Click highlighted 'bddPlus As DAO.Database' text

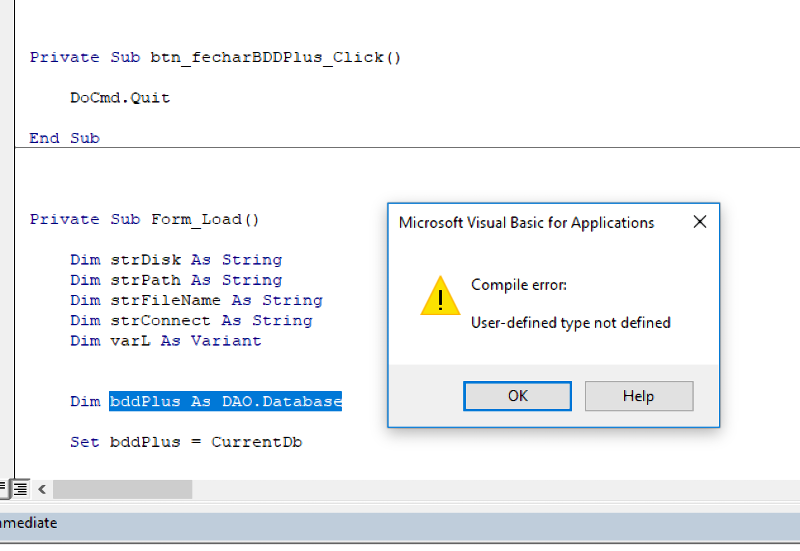[x=226, y=402]
